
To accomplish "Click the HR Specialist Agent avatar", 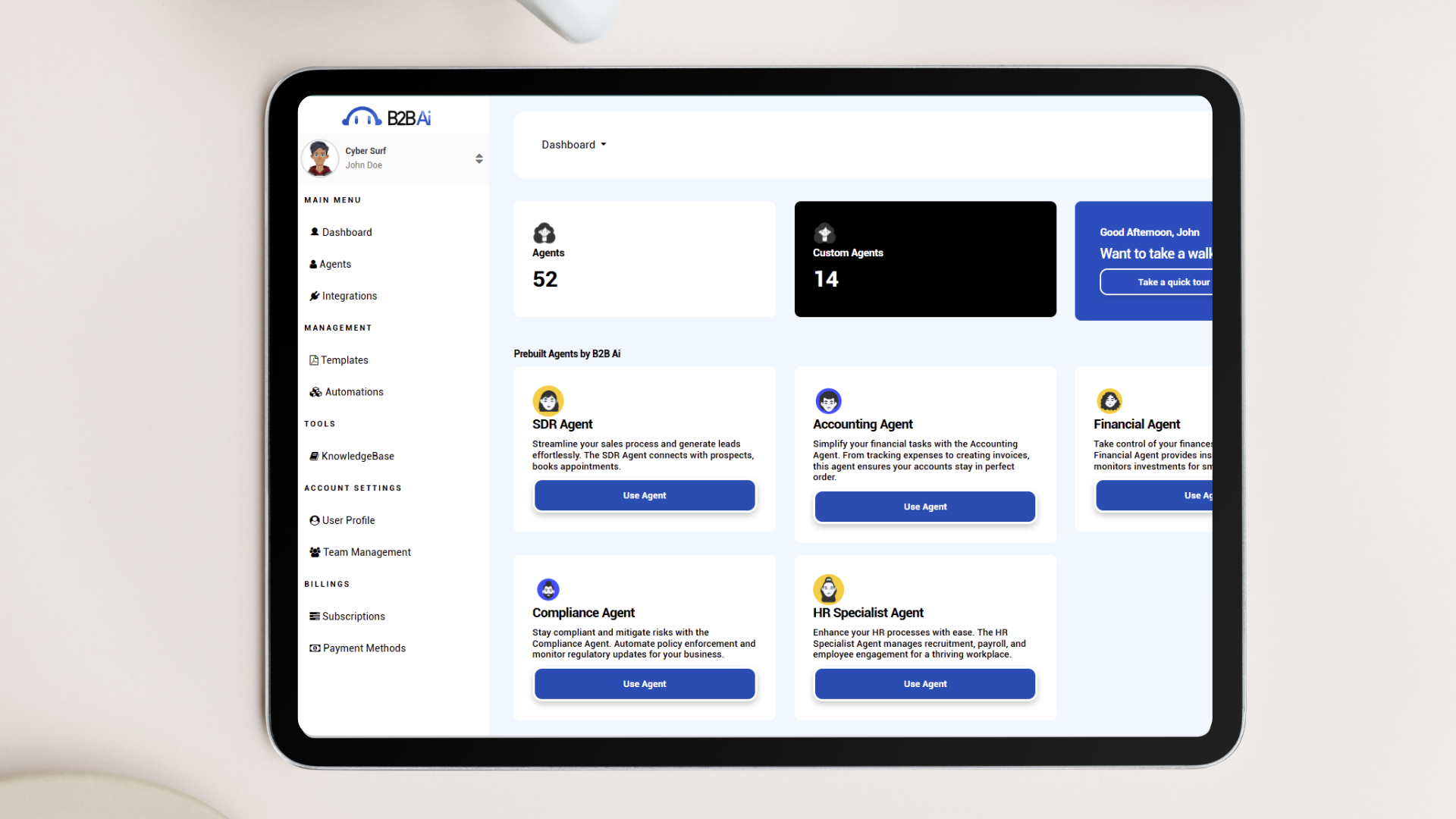I will point(828,589).
